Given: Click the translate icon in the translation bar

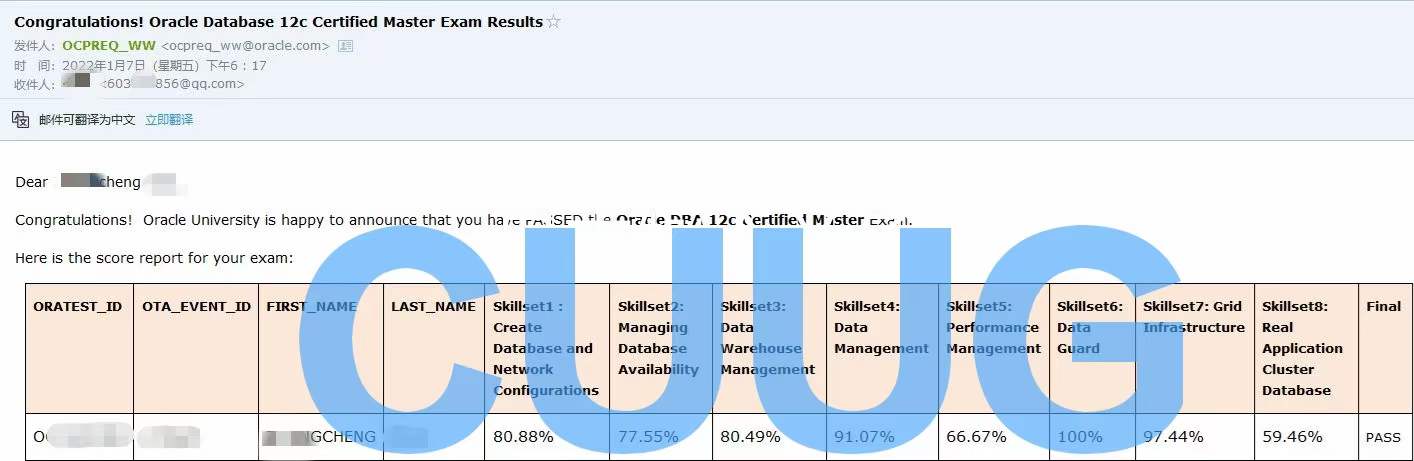Looking at the screenshot, I should (x=21, y=119).
